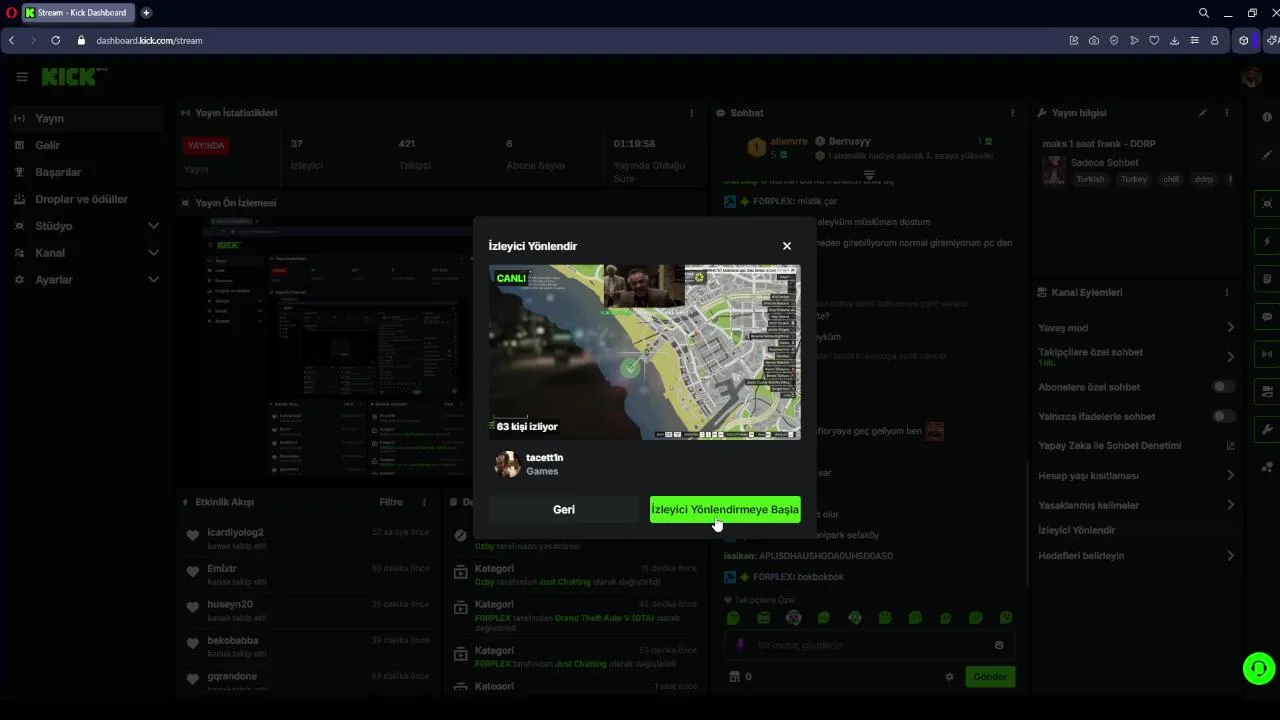Click icardiyolog2 follow activity entry

tap(308, 538)
